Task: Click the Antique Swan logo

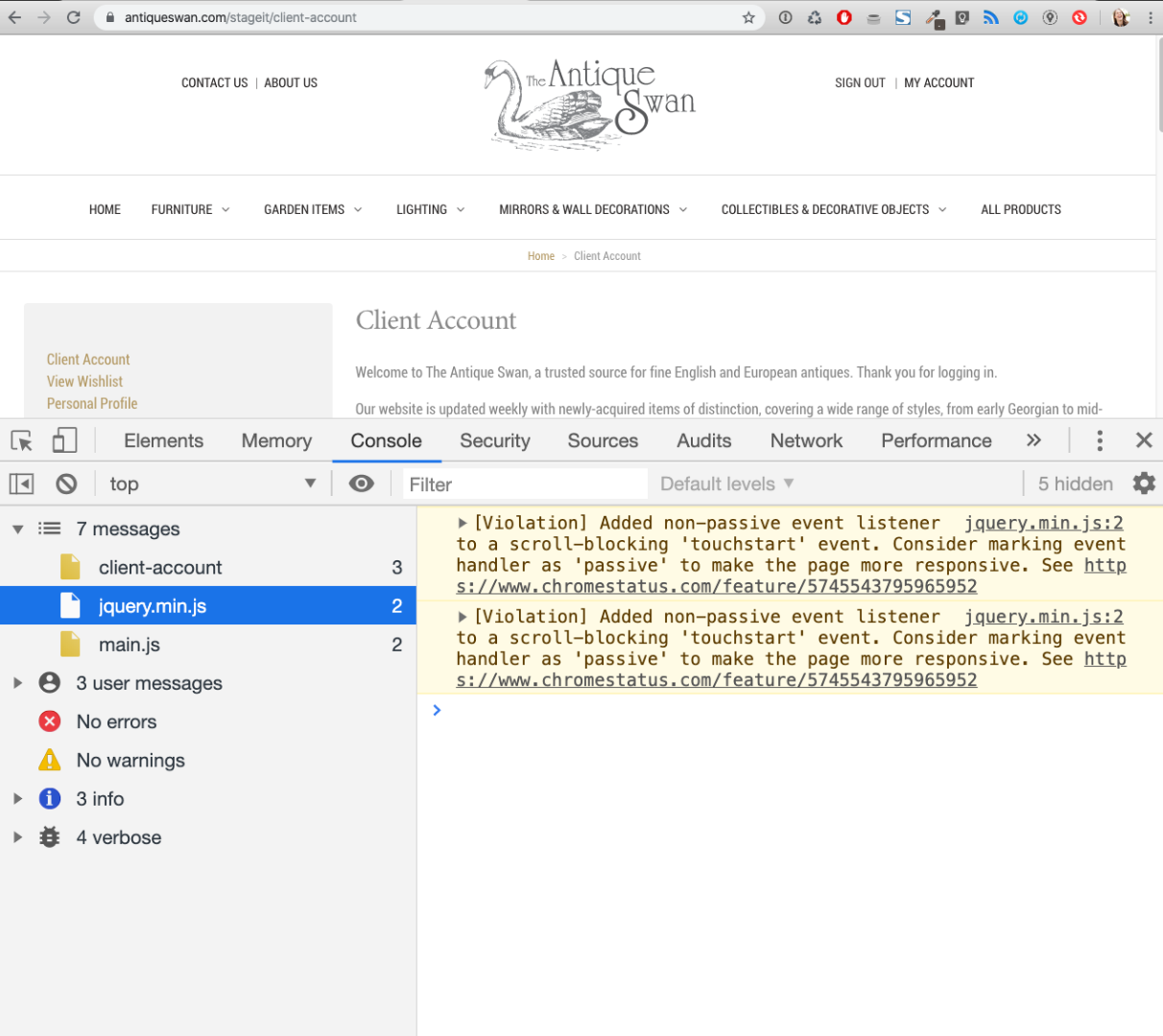Action: (x=590, y=104)
